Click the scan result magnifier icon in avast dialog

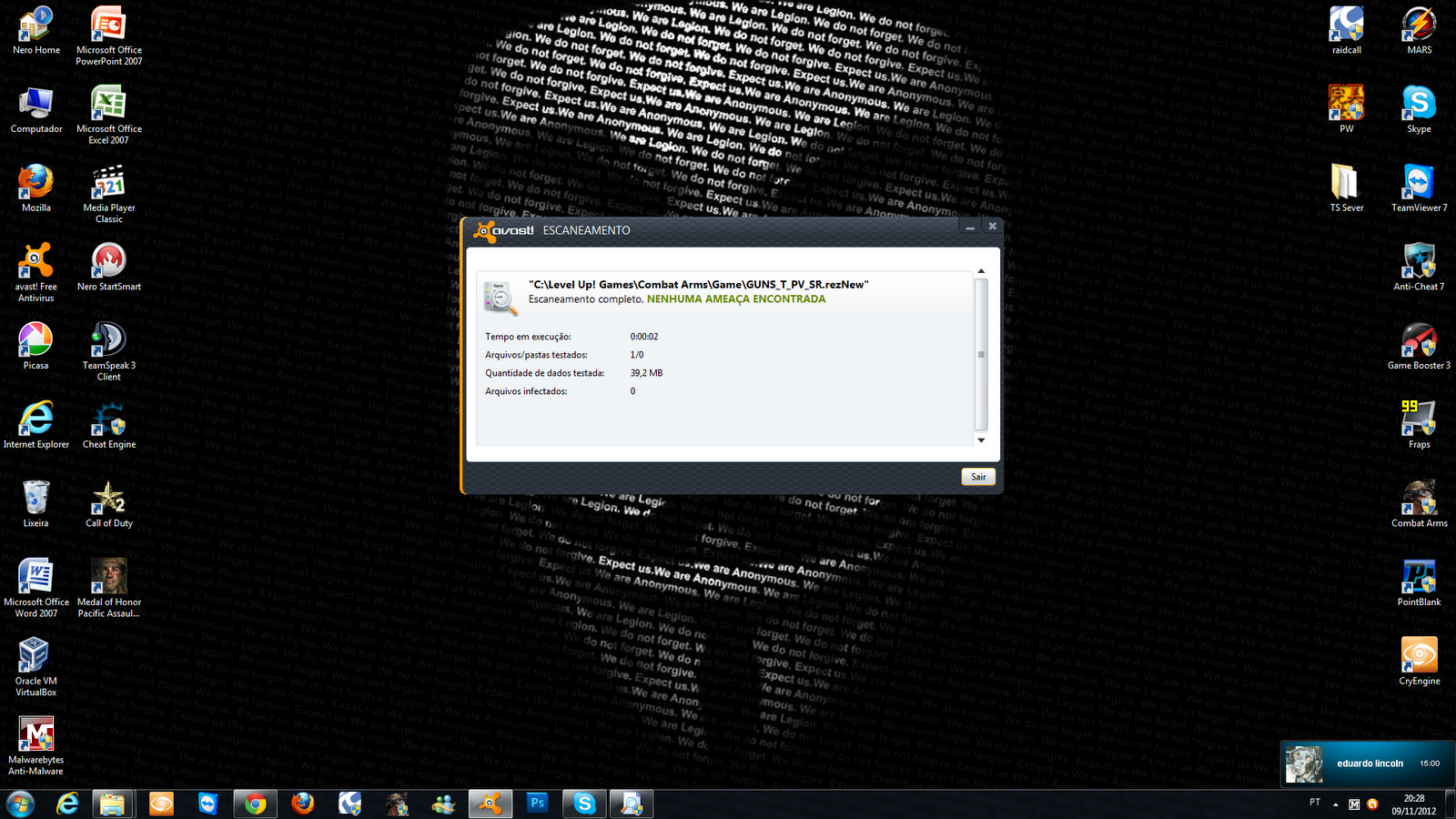[500, 298]
